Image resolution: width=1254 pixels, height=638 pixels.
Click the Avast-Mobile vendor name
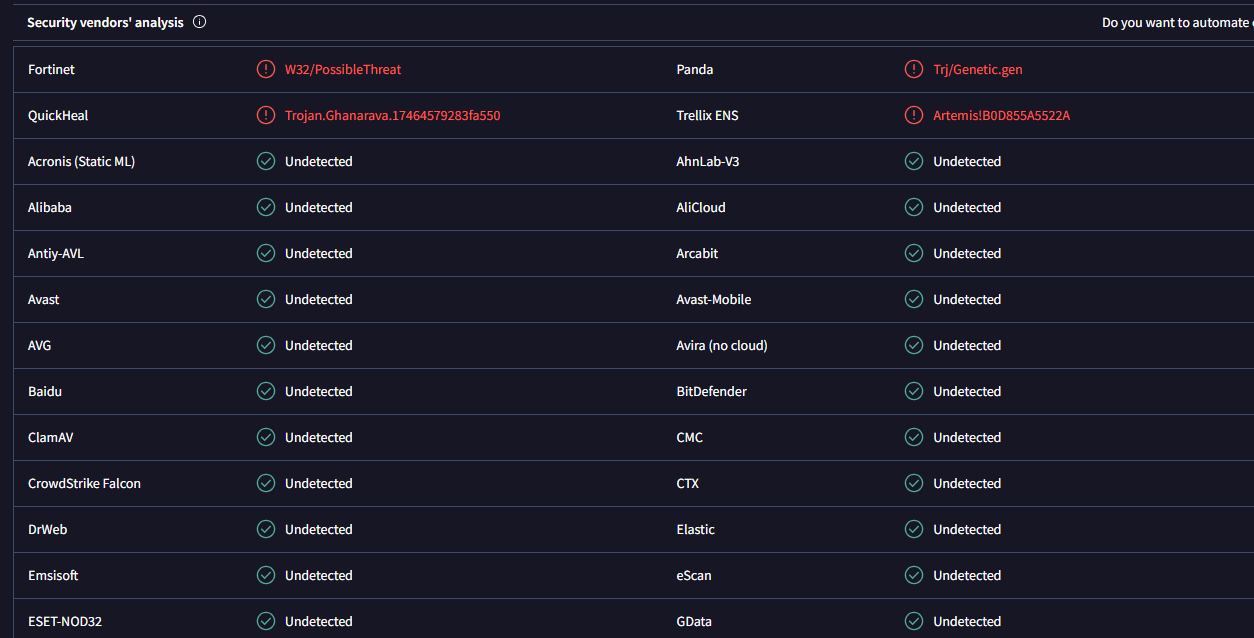(x=714, y=299)
